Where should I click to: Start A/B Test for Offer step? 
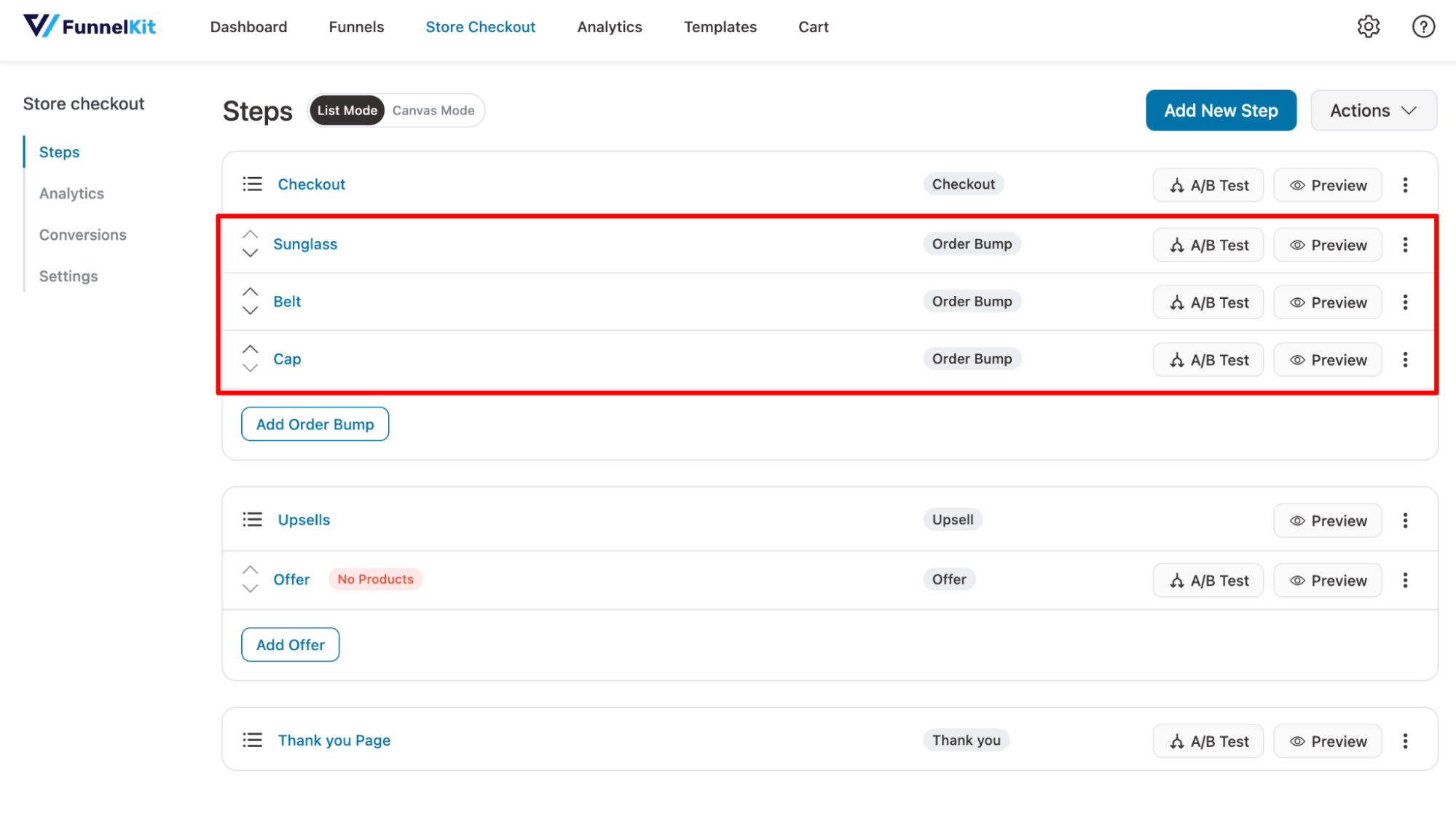tap(1208, 581)
